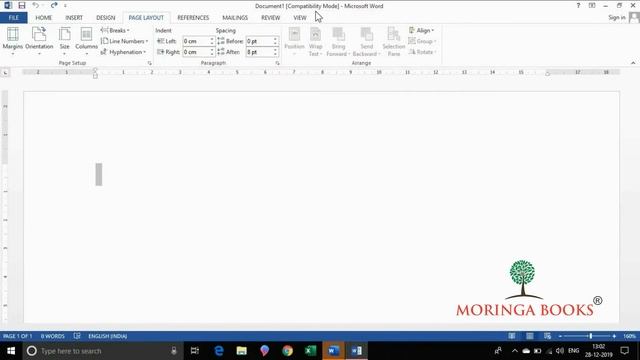Image resolution: width=640 pixels, height=360 pixels.
Task: Click the zoom slider handle
Action: [x=591, y=336]
